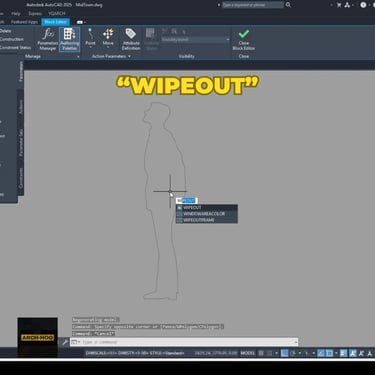The height and width of the screenshot is (375, 375).
Task: Click the coordinates readout in status bar
Action: pyautogui.click(x=216, y=353)
